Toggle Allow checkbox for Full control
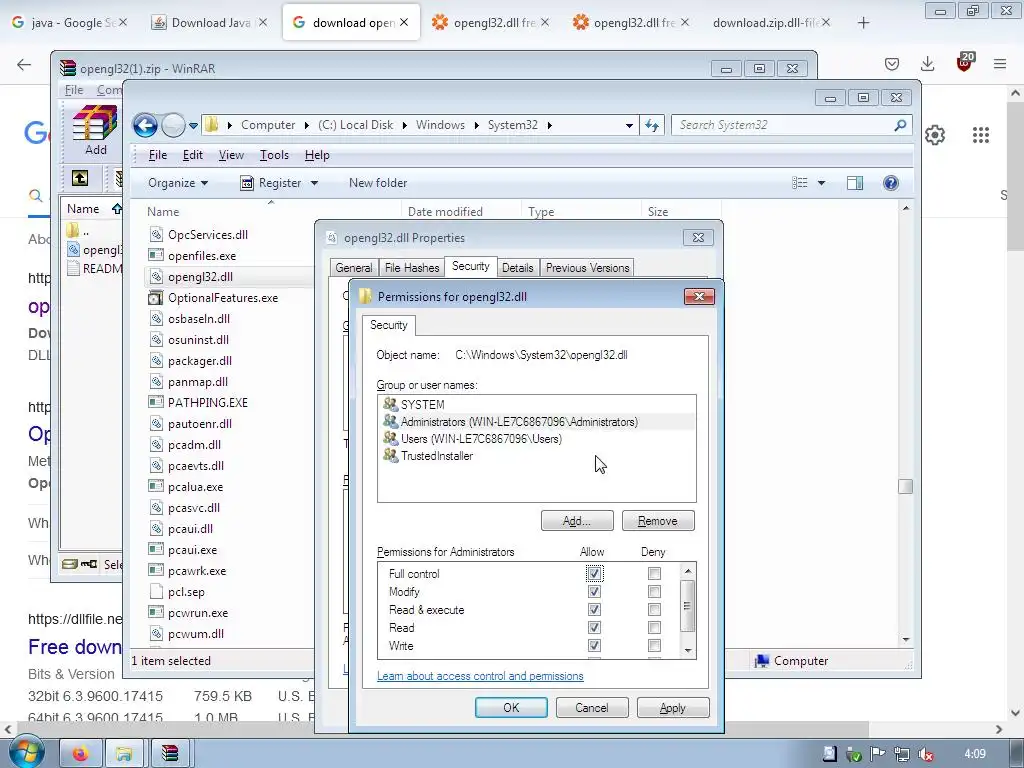Viewport: 1024px width, 768px height. (594, 573)
